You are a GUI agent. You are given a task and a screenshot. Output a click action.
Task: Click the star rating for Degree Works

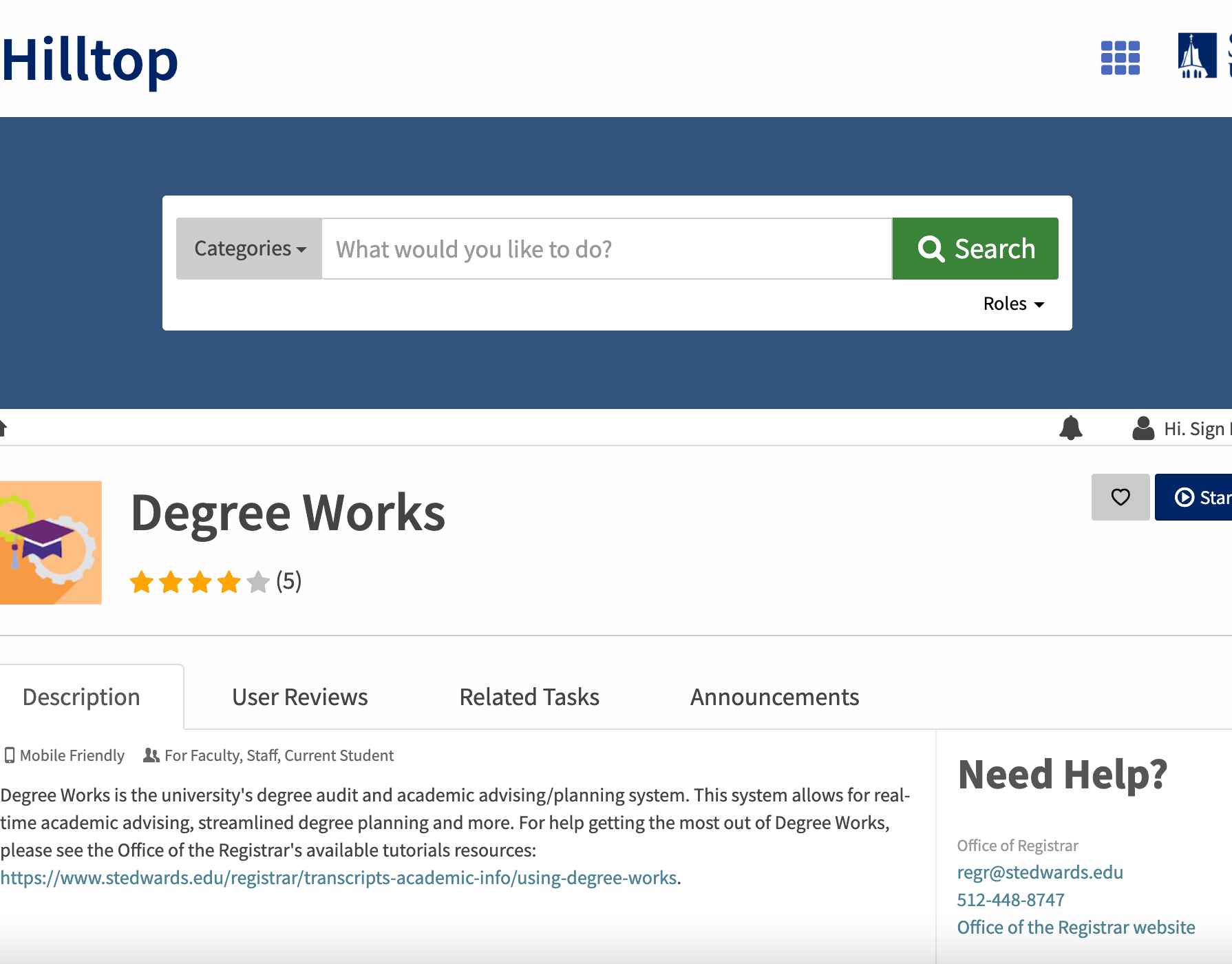[200, 582]
